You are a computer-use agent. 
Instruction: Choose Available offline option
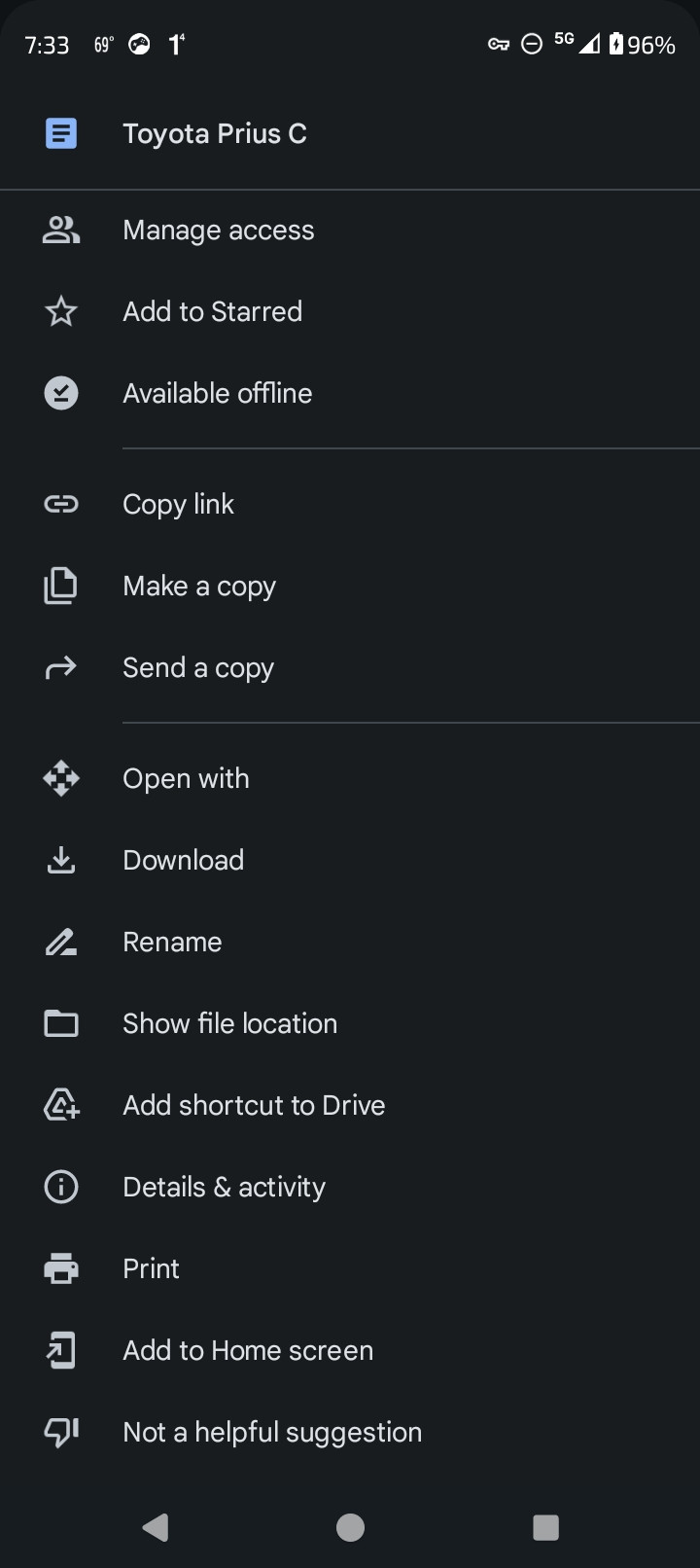point(350,393)
